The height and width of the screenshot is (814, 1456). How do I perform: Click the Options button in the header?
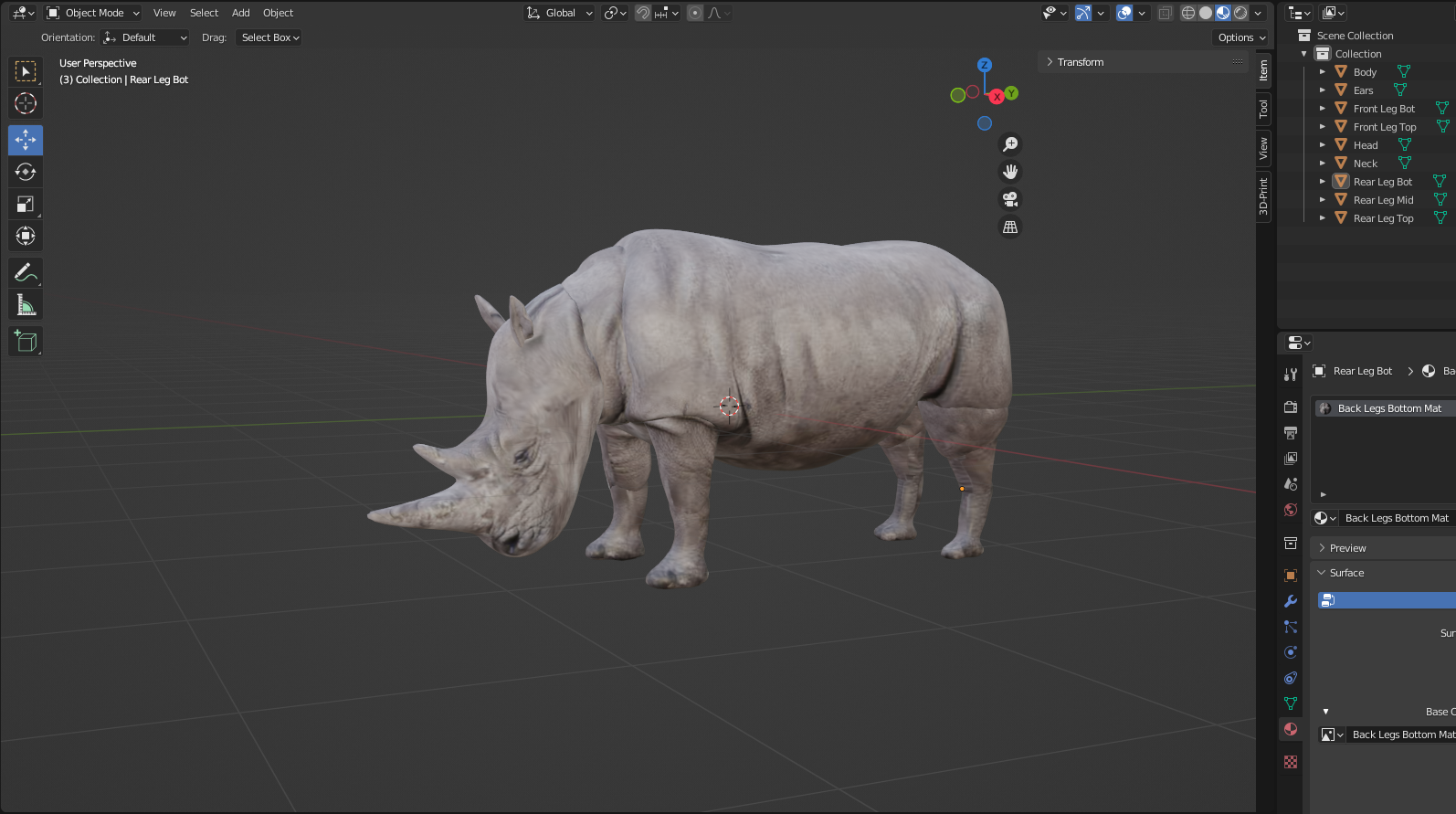point(1241,37)
